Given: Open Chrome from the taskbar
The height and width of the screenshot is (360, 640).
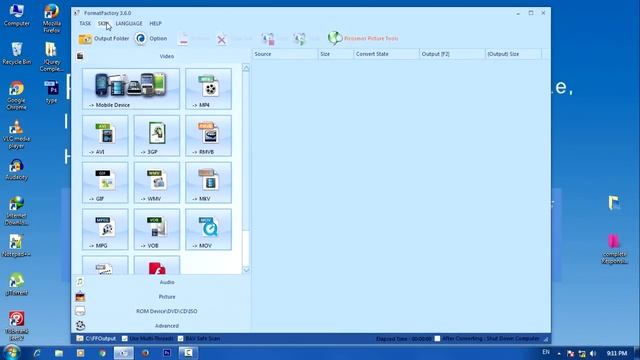Looking at the screenshot, I should 102,353.
